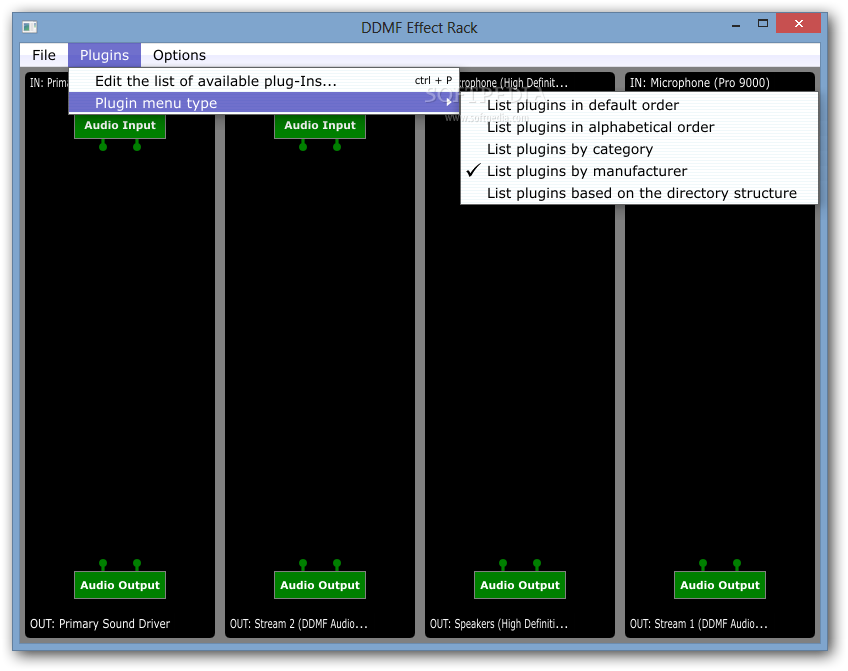The image size is (848, 671).
Task: Click right input pin of Stream 2 Audio Output
Action: [337, 565]
